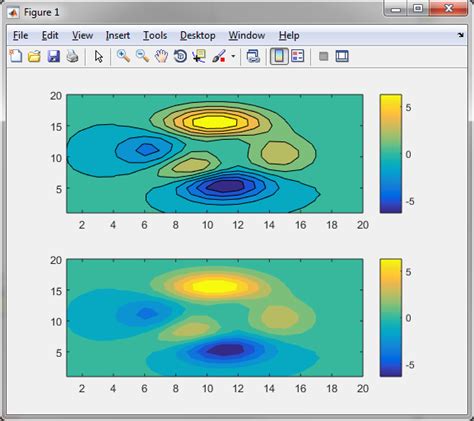Click the Link Plot icon

click(253, 56)
